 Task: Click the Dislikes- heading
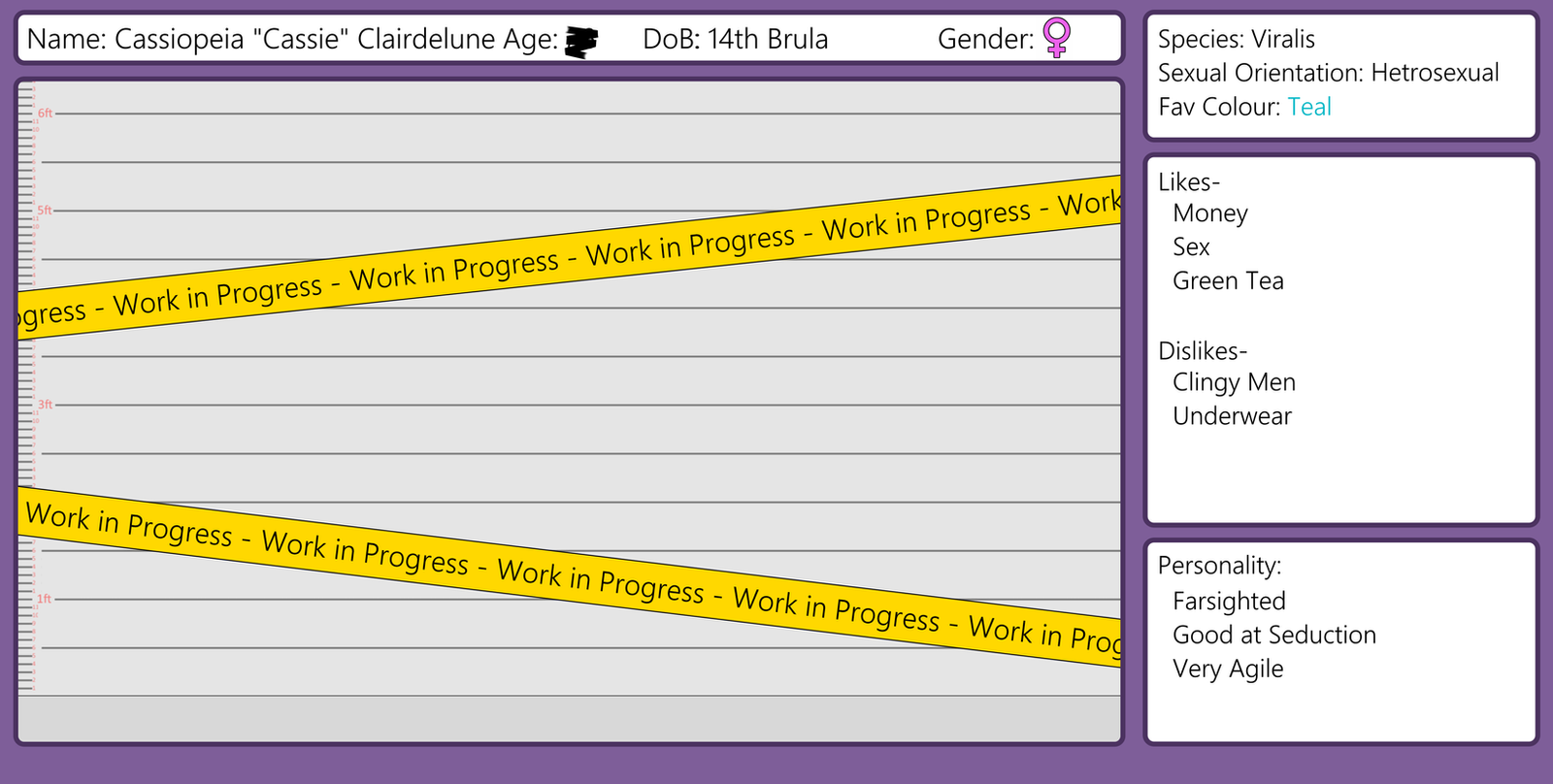(1203, 350)
